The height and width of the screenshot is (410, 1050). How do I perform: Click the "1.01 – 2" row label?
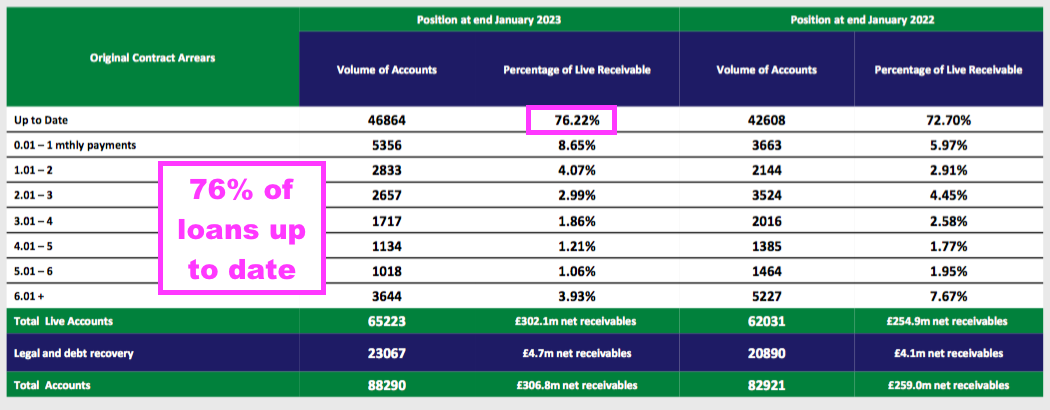33,170
